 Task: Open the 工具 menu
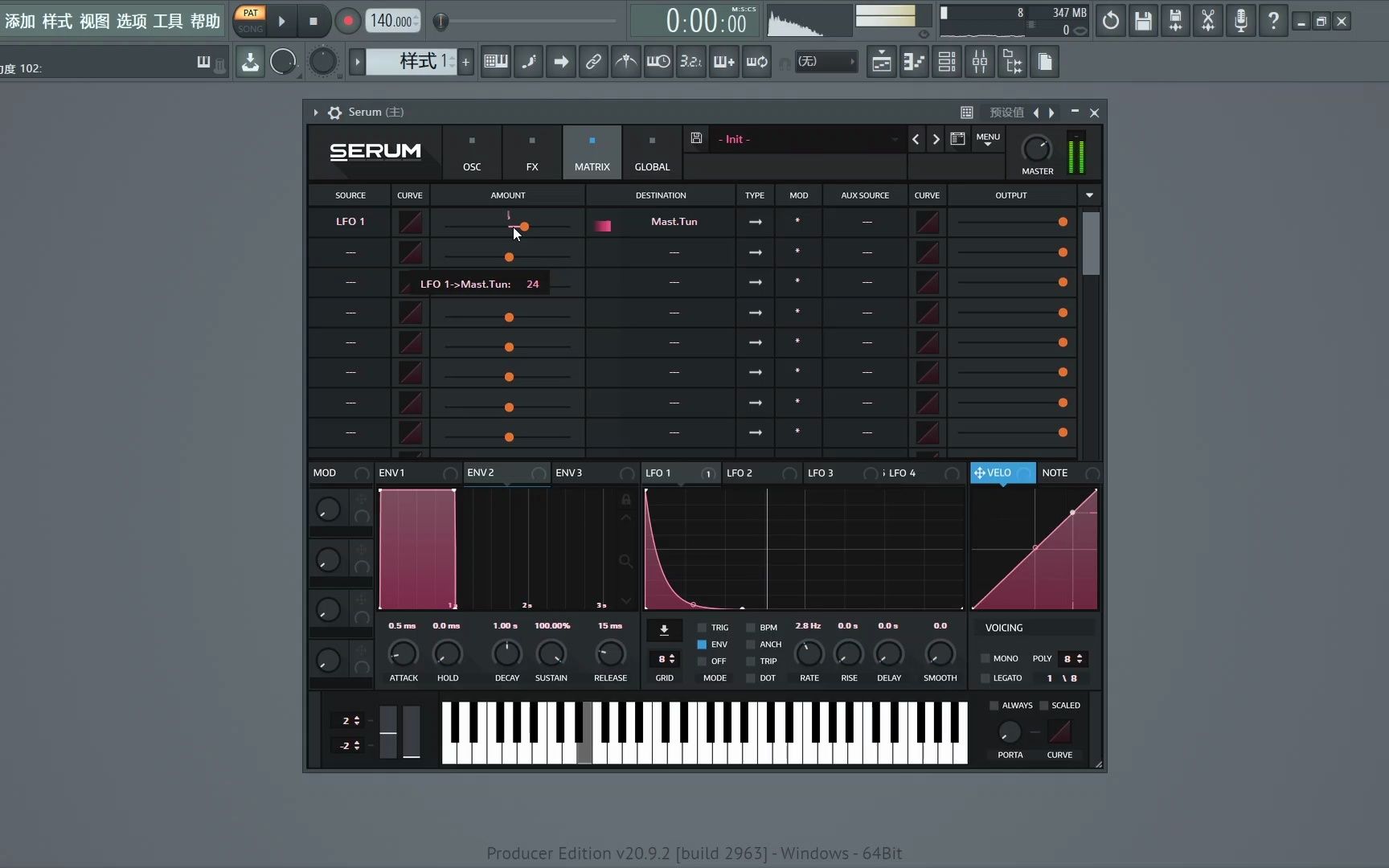coord(168,21)
